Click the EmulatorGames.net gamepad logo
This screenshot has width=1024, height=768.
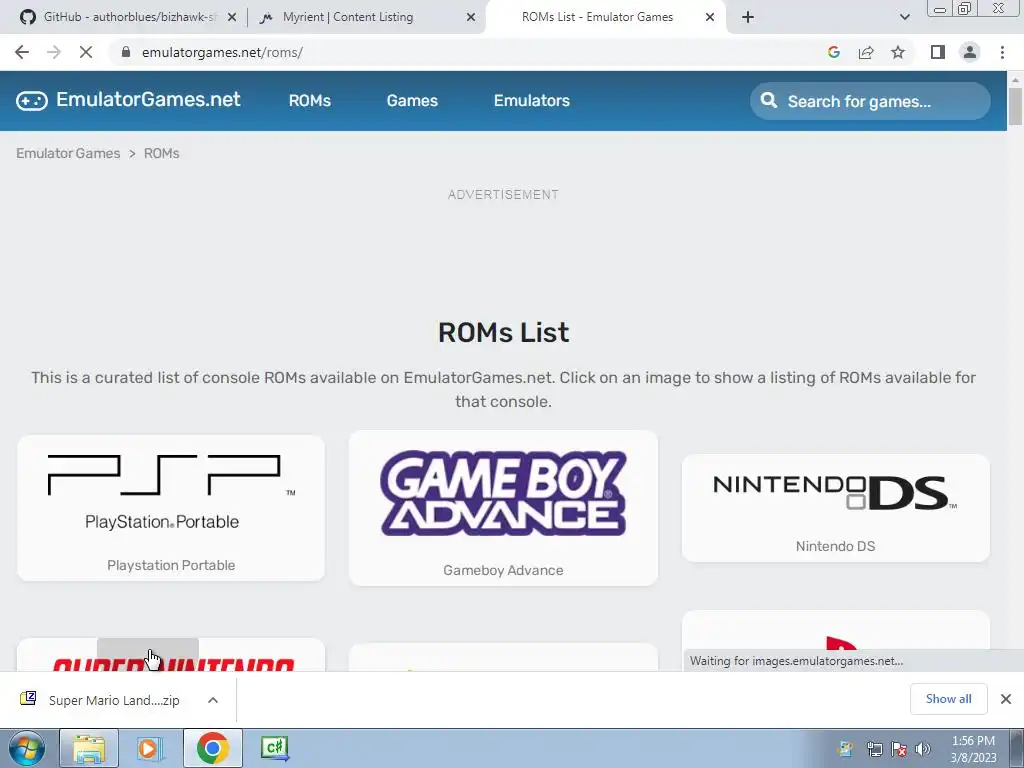click(32, 101)
